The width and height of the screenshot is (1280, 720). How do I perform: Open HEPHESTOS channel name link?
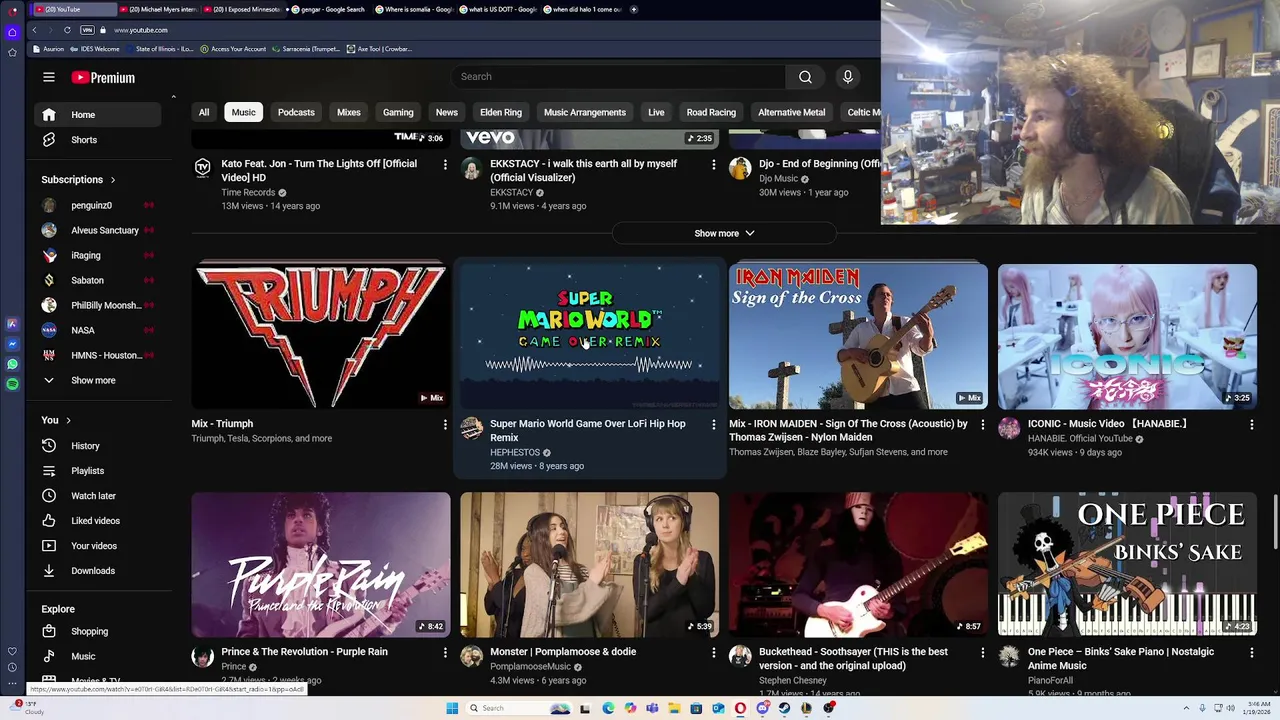click(x=515, y=452)
